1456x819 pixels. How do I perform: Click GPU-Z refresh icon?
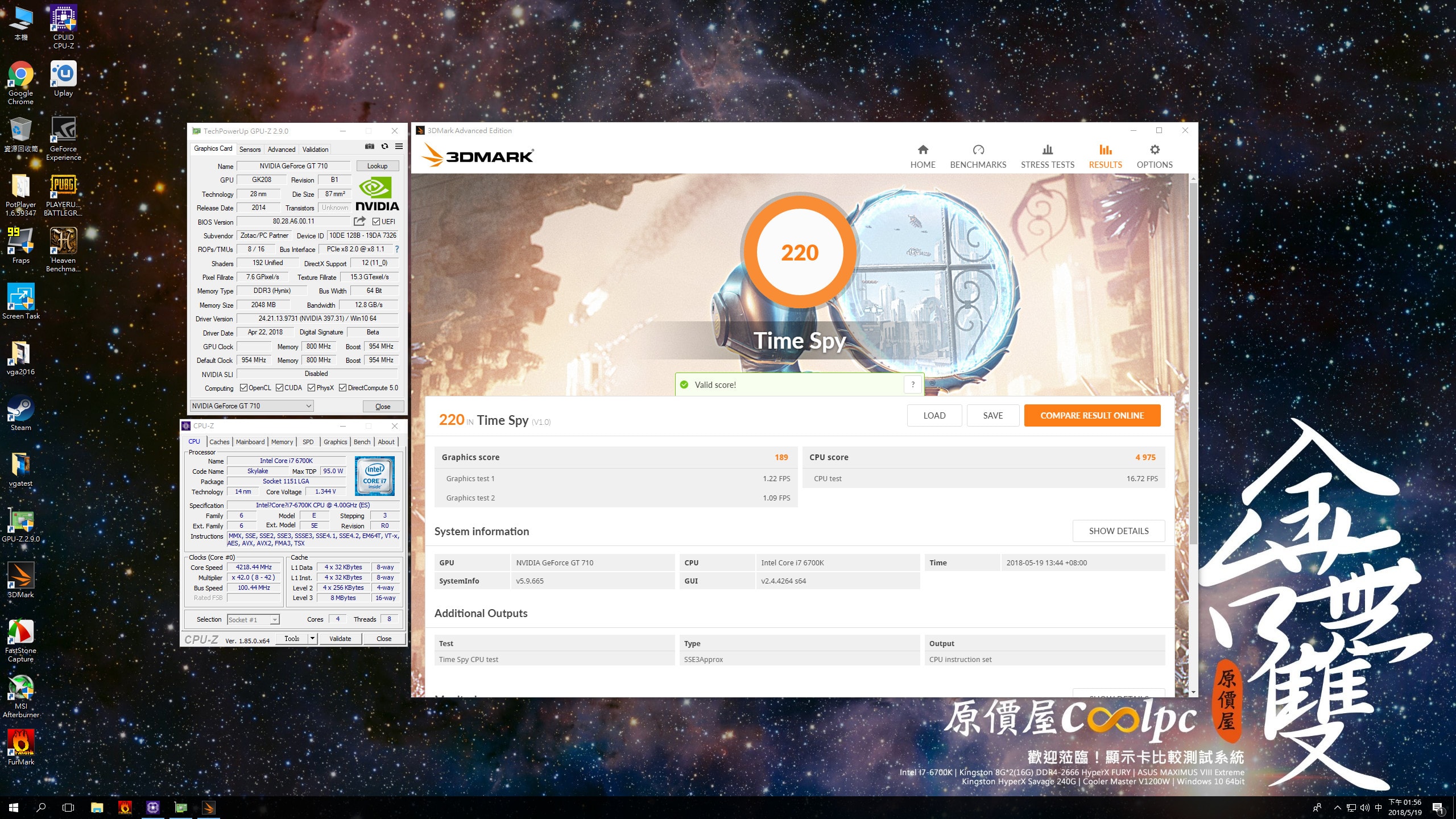[x=384, y=147]
